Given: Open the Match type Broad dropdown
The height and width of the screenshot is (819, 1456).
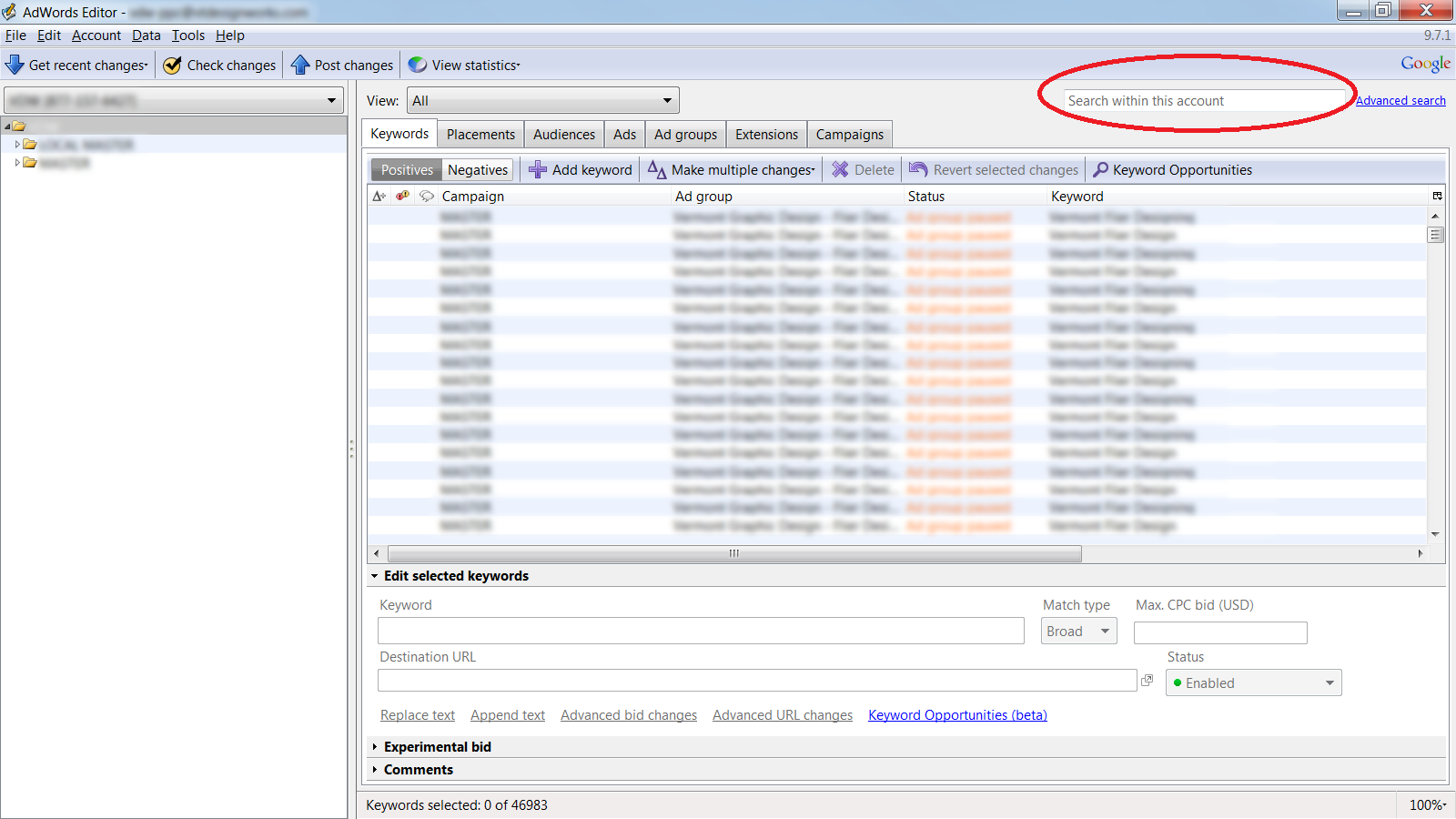Looking at the screenshot, I should click(1078, 631).
